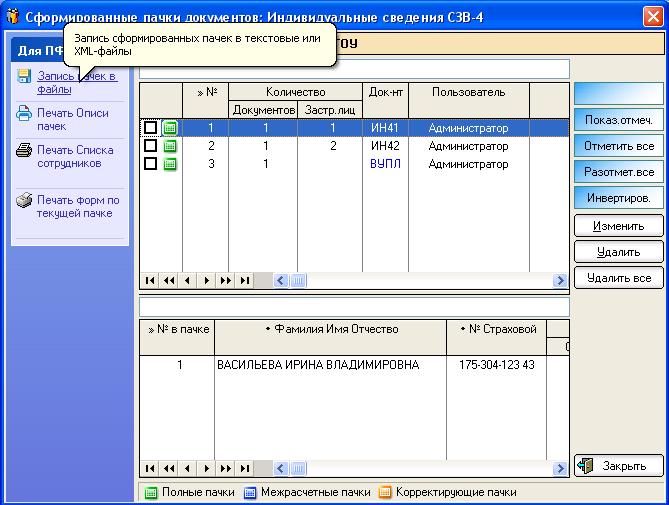Click the green pack icon in row 3
This screenshot has width=669, height=505.
(170, 164)
